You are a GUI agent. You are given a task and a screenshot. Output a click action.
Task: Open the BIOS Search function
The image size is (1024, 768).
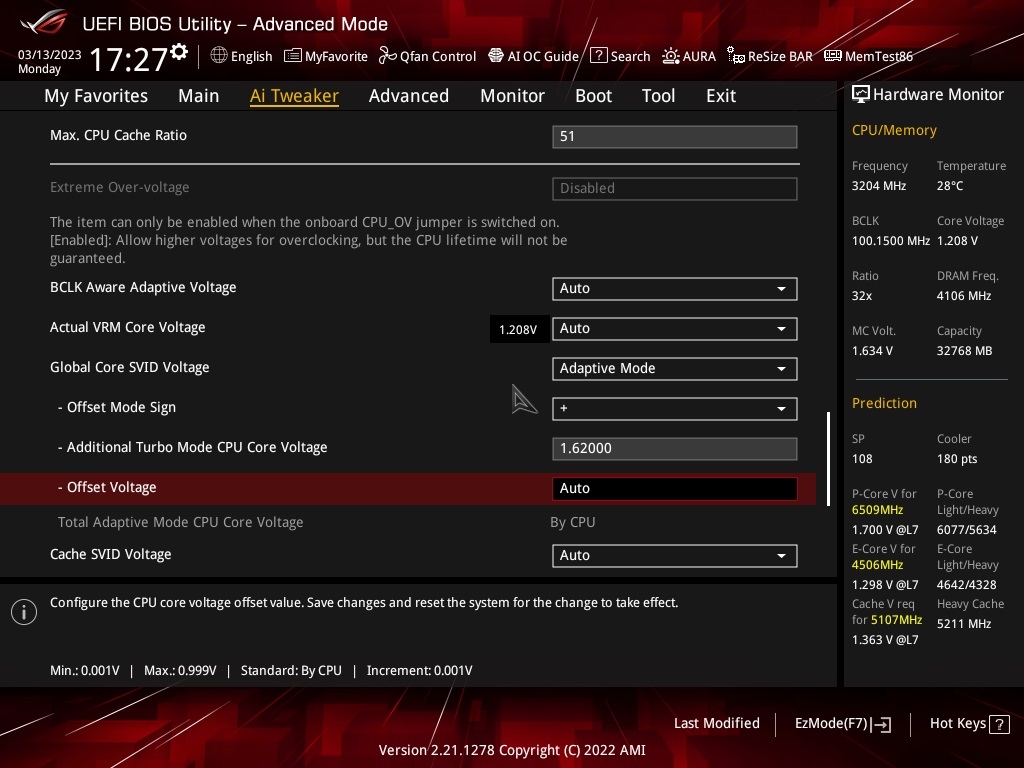620,56
